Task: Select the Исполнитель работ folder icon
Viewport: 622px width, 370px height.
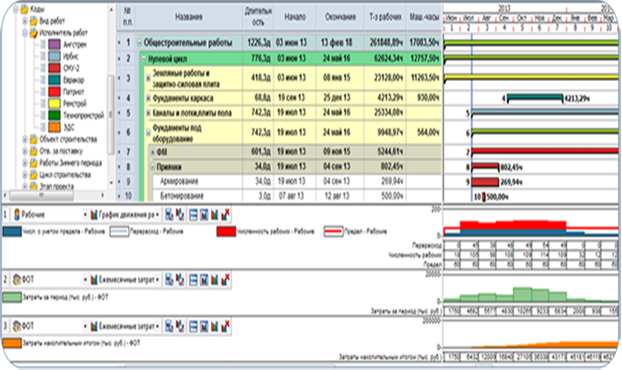Action: [34, 33]
